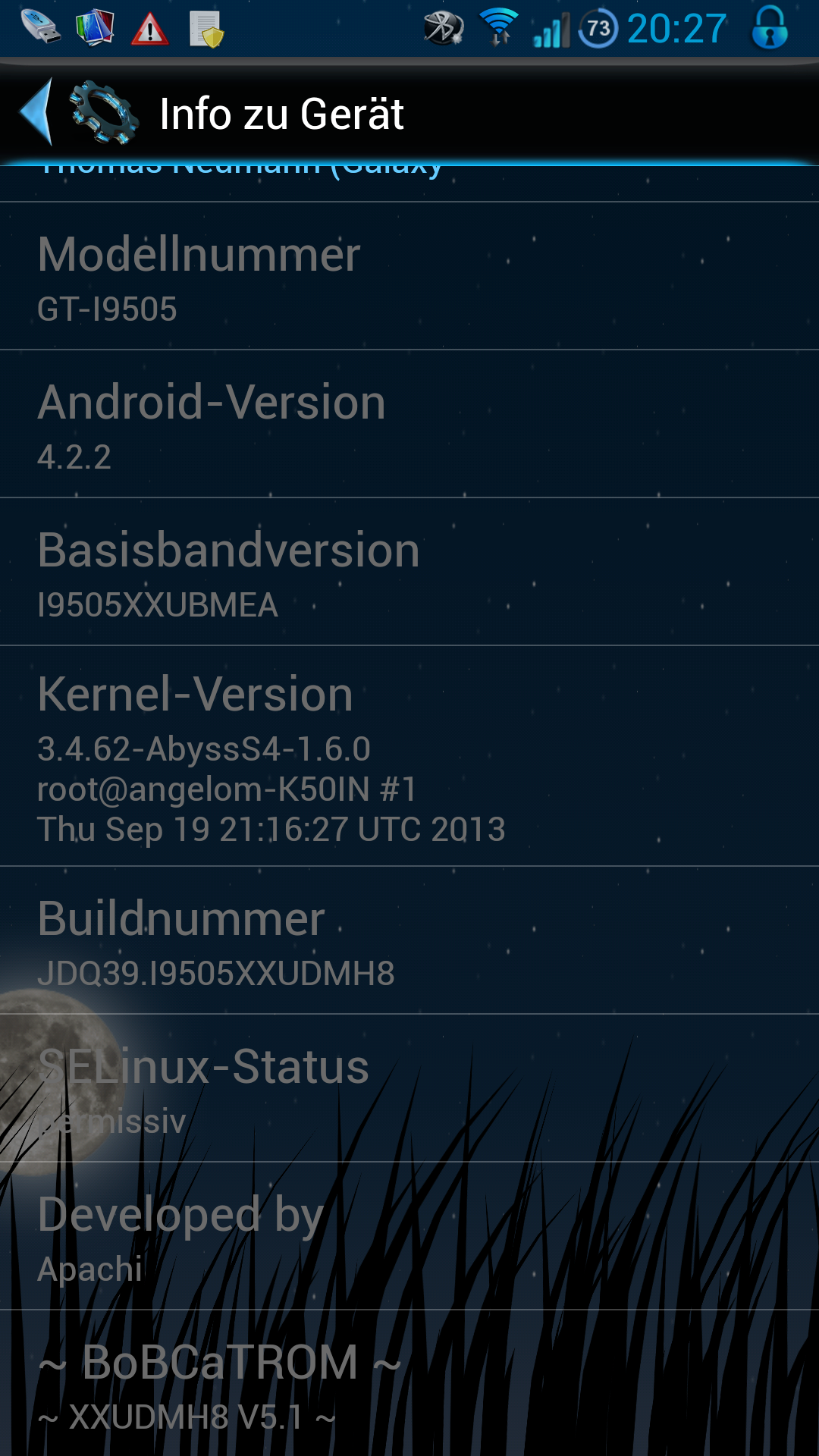Tap the blue back arrow
Screen dimensions: 819x1456
pyautogui.click(x=36, y=112)
